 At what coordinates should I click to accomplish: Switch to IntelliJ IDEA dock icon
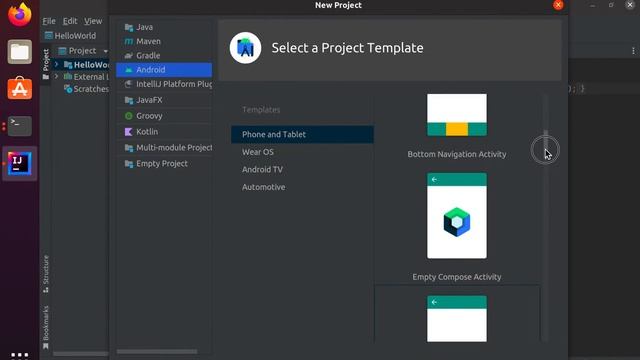point(20,163)
